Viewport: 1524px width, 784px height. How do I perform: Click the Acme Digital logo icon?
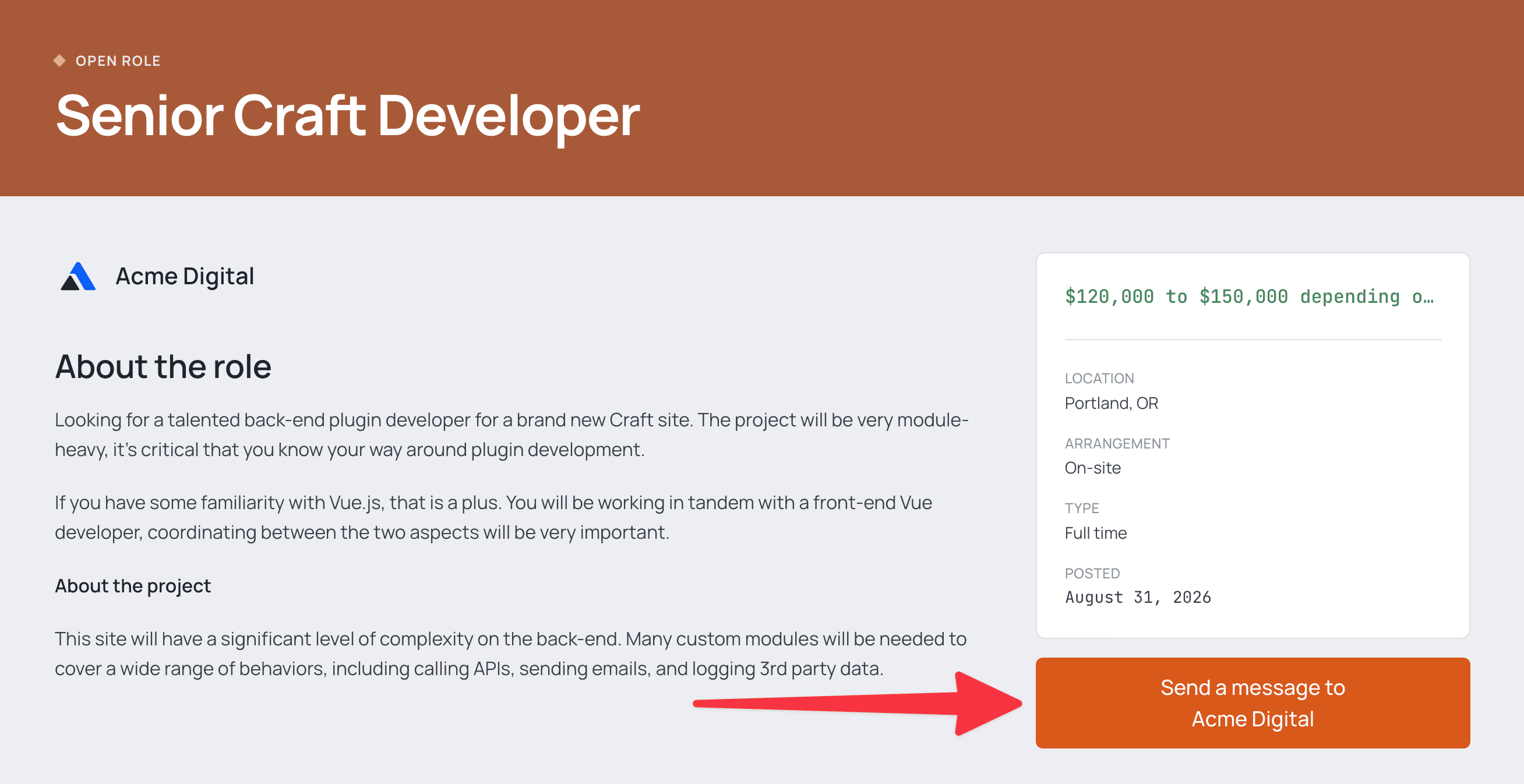coord(78,276)
